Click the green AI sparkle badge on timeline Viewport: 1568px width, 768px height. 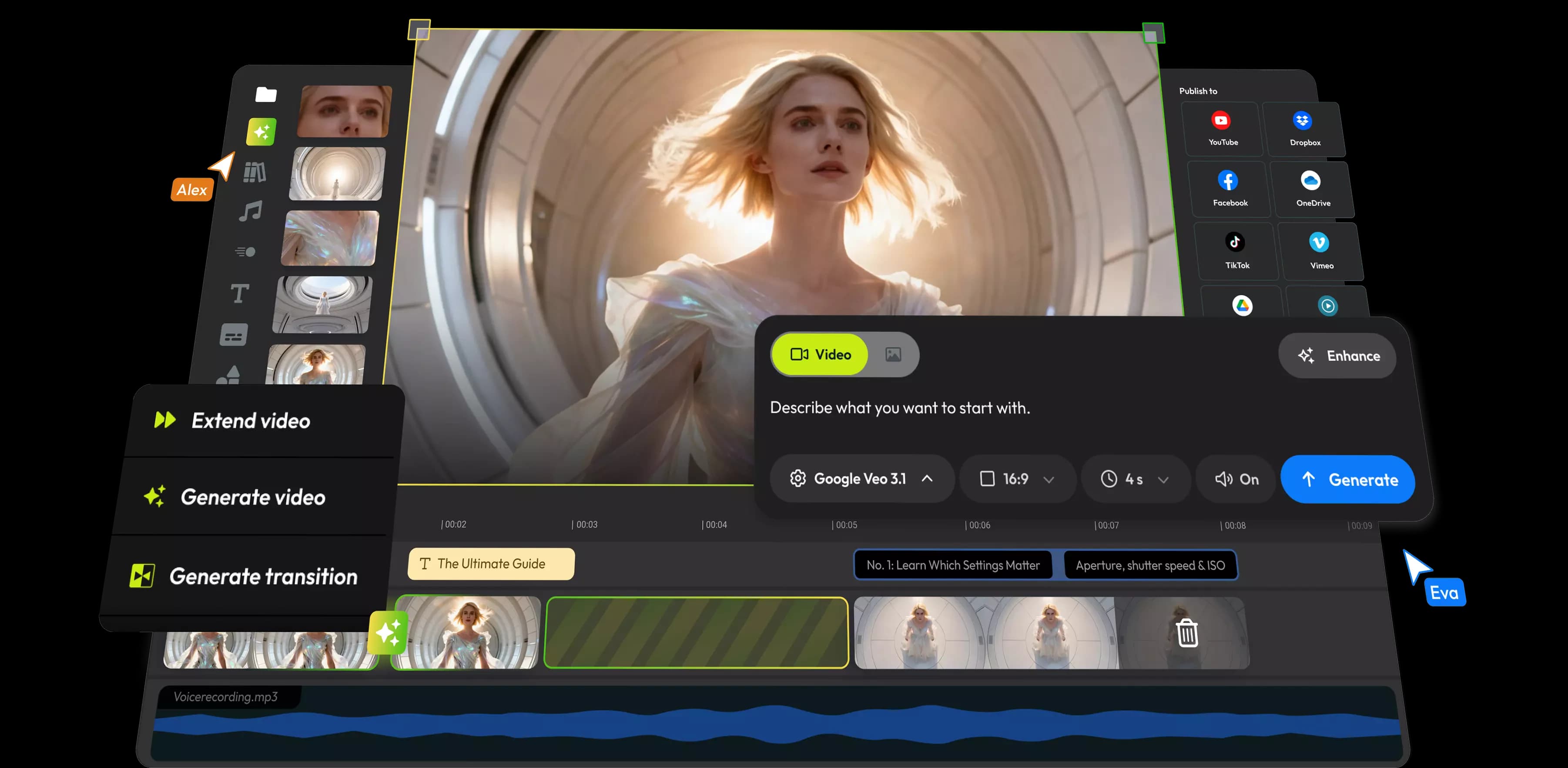(x=389, y=632)
